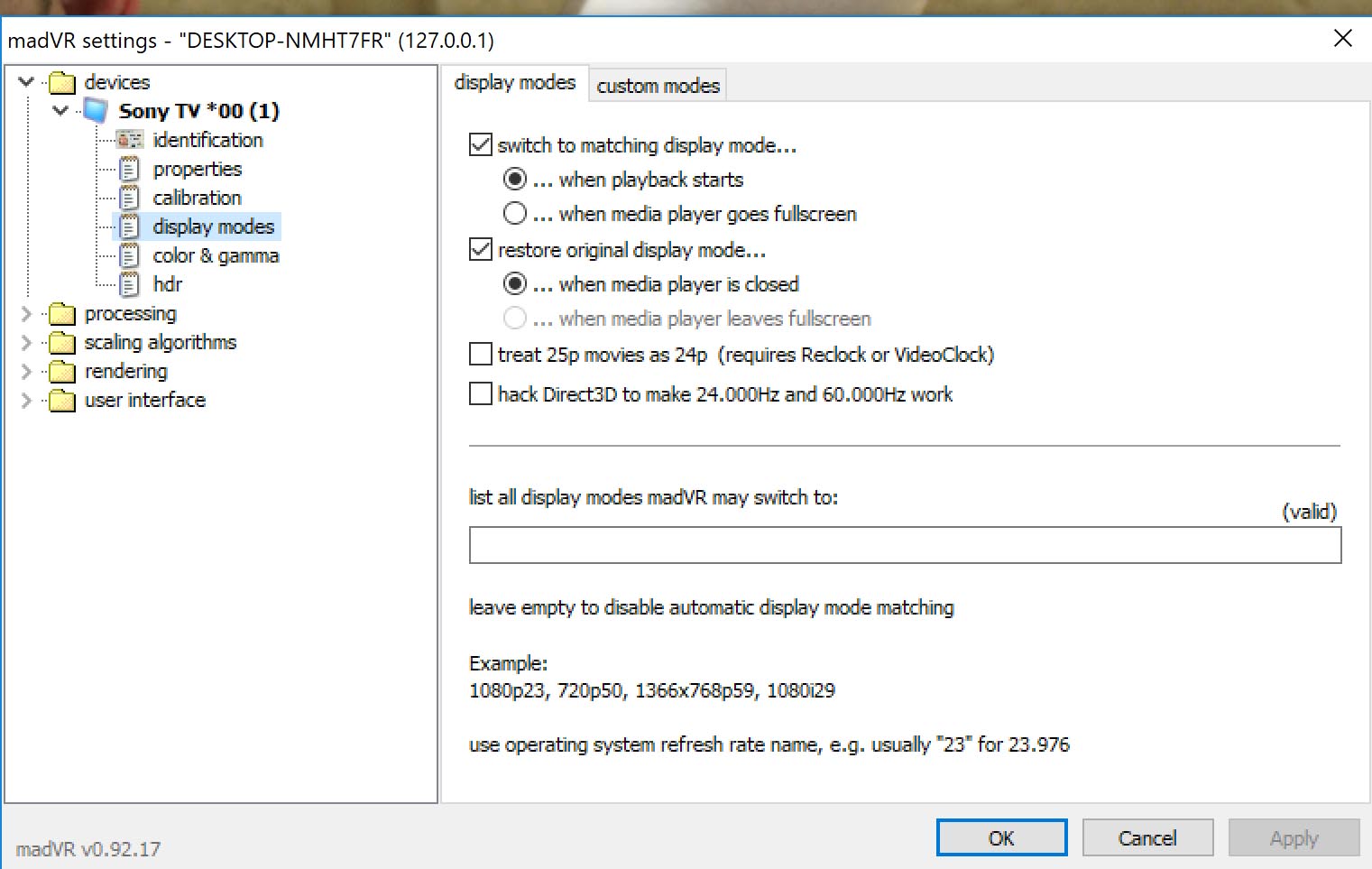
Task: Collapse the Sony TV tree node
Action: [x=60, y=111]
